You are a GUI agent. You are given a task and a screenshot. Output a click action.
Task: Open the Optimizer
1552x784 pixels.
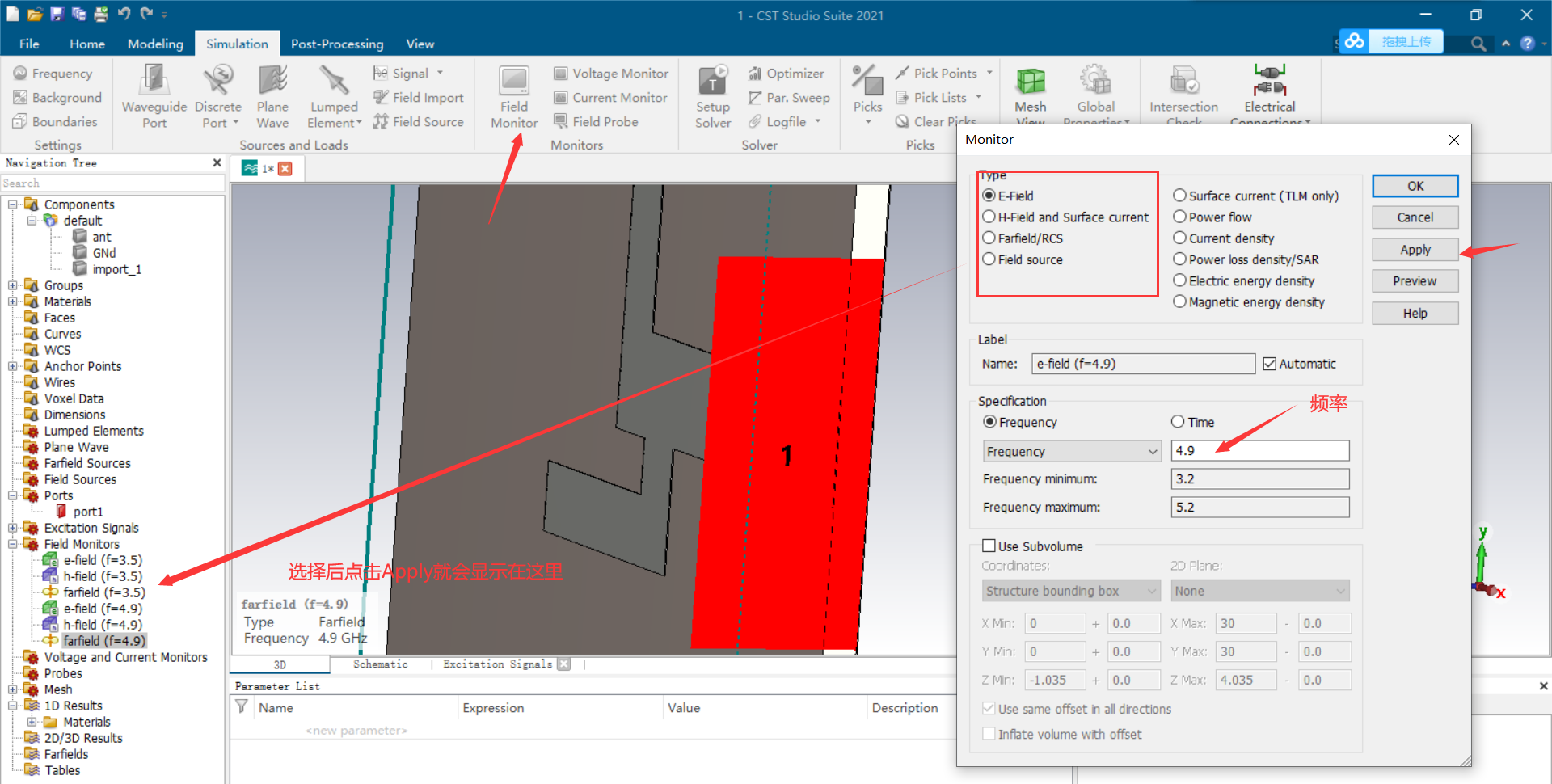click(787, 74)
